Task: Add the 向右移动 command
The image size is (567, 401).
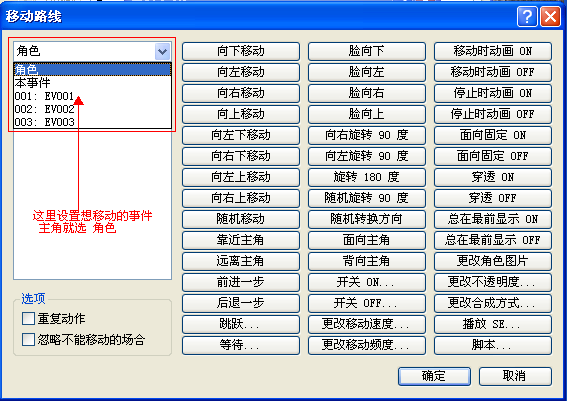Action: pyautogui.click(x=241, y=93)
